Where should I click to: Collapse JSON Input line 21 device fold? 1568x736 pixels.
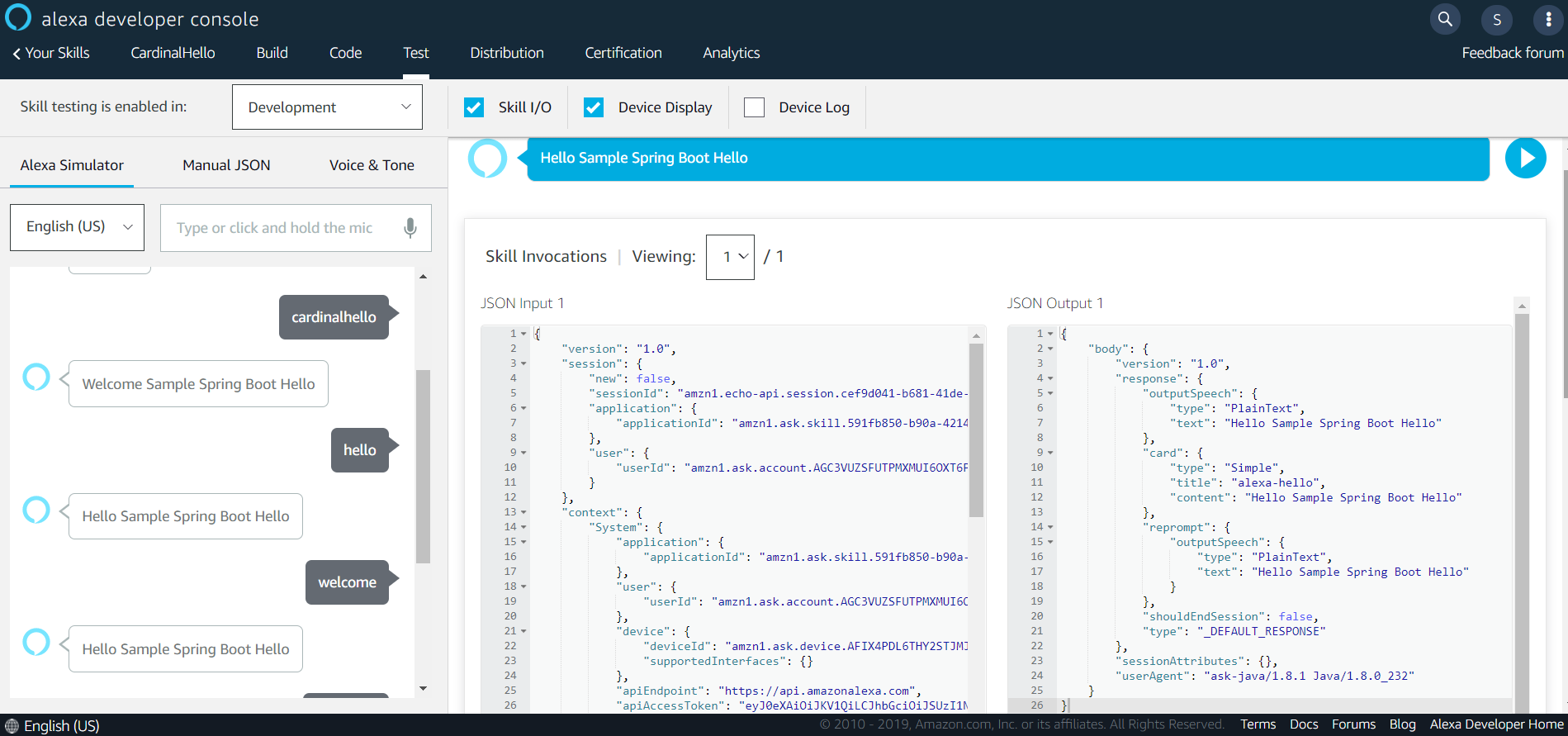[x=523, y=632]
